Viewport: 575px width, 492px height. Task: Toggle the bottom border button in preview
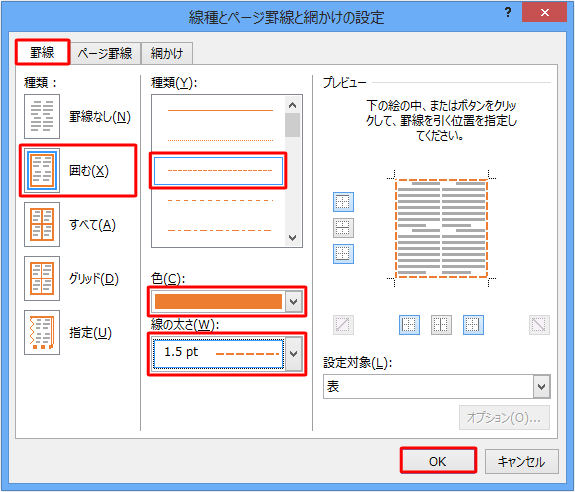coord(343,254)
